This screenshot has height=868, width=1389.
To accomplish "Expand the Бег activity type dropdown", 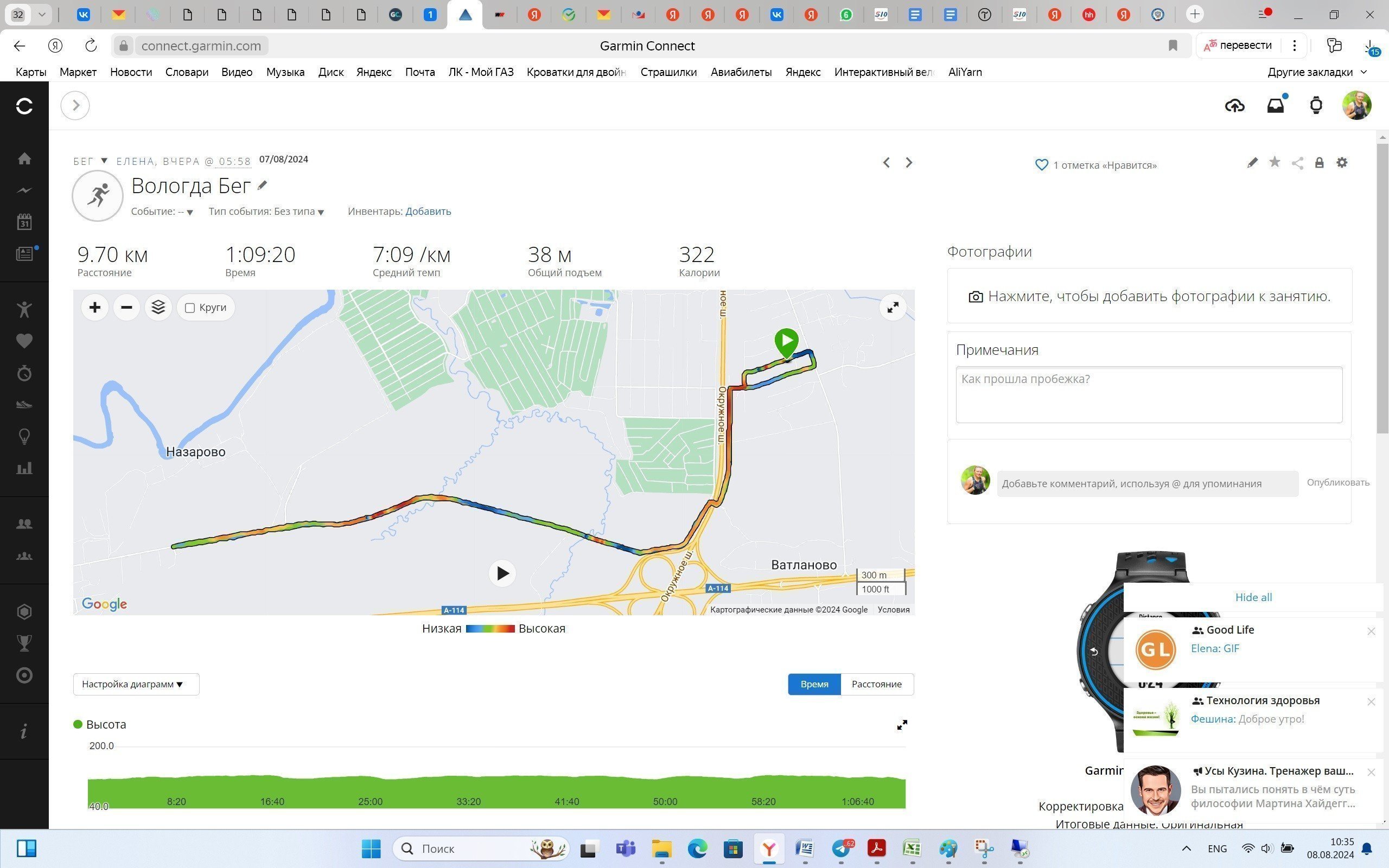I will [104, 161].
